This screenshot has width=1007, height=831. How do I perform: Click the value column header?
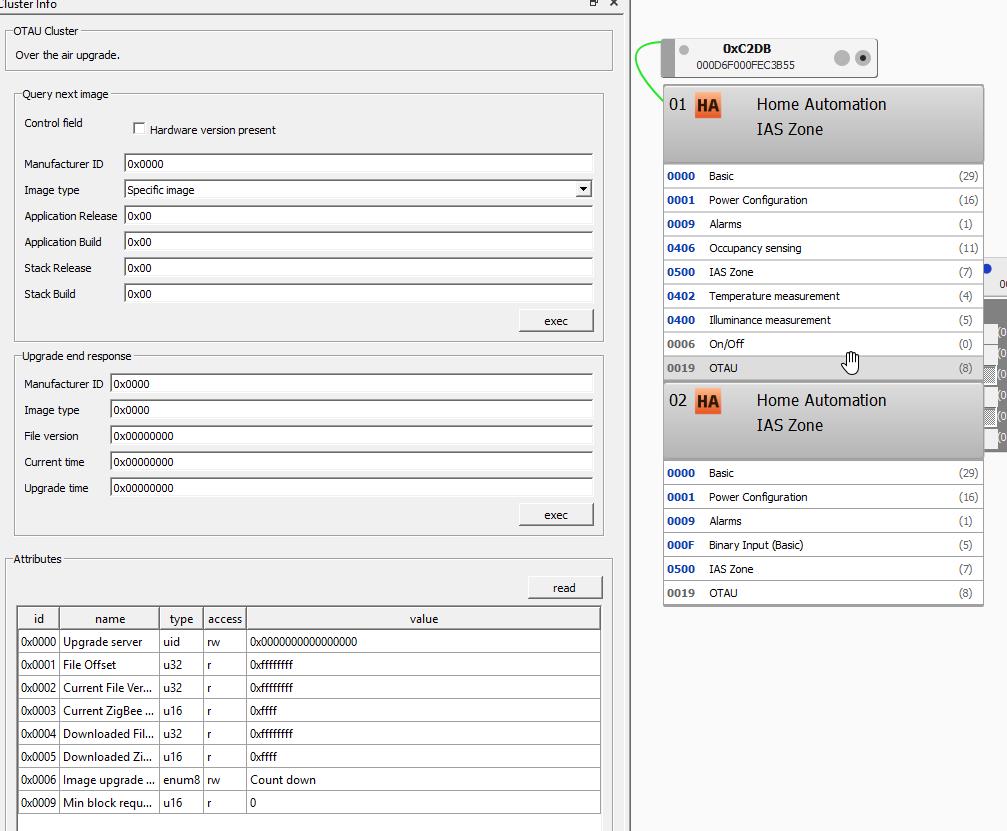424,618
